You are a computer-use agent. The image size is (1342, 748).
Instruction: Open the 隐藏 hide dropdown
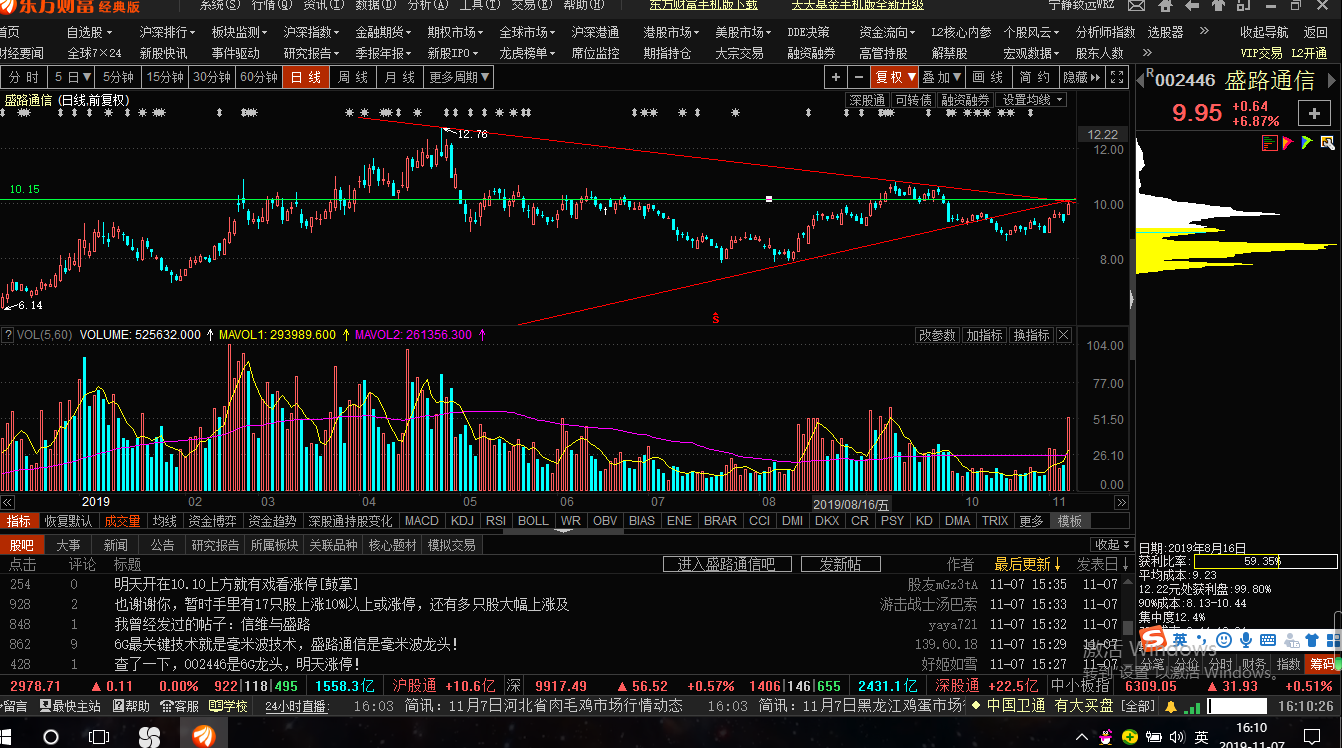1083,77
